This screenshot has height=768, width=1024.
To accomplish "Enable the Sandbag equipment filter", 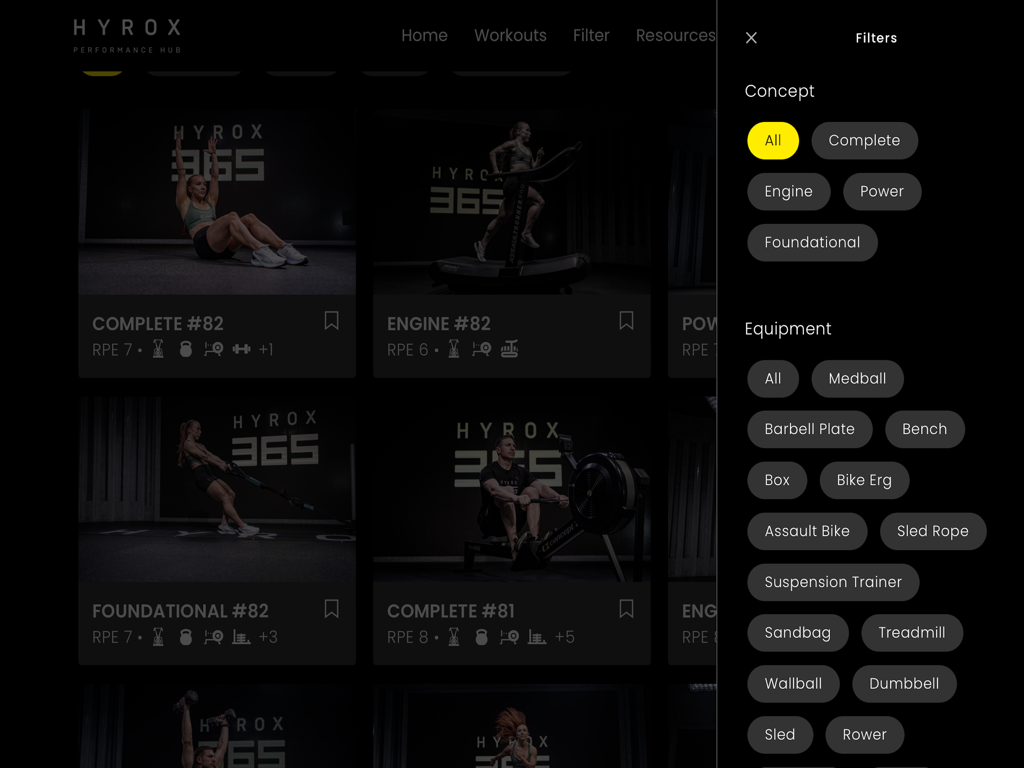I will coord(797,633).
